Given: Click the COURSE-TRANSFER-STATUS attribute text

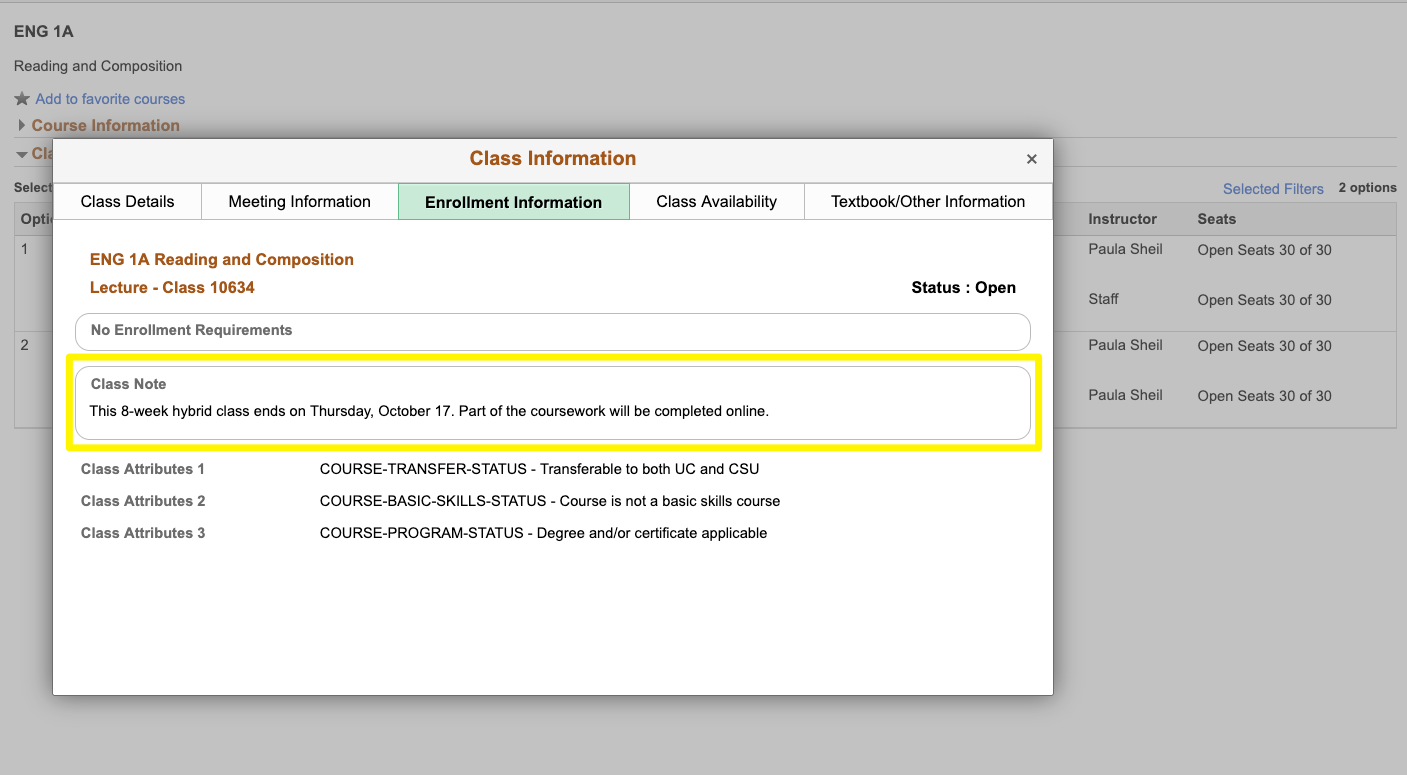Looking at the screenshot, I should [x=539, y=469].
